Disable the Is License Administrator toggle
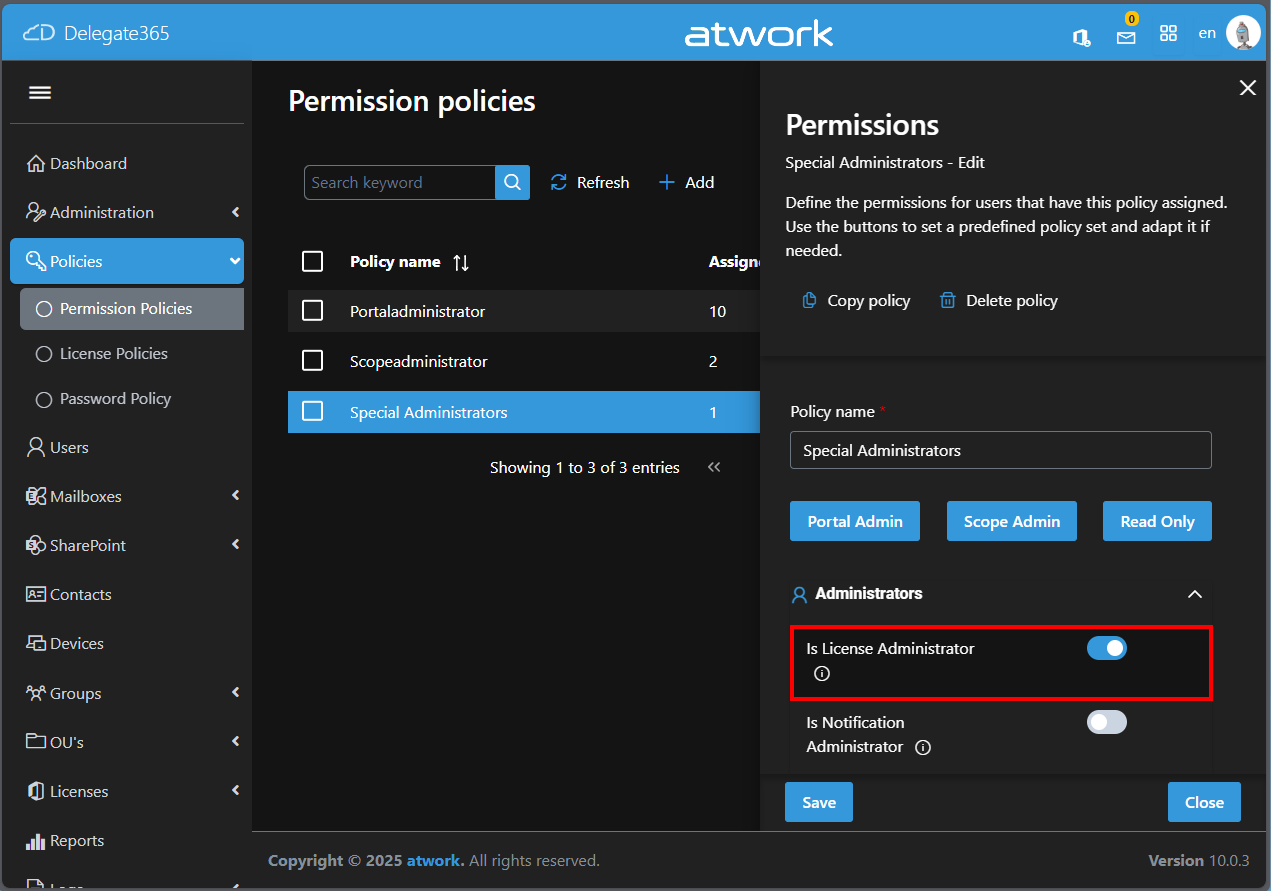 click(1107, 648)
